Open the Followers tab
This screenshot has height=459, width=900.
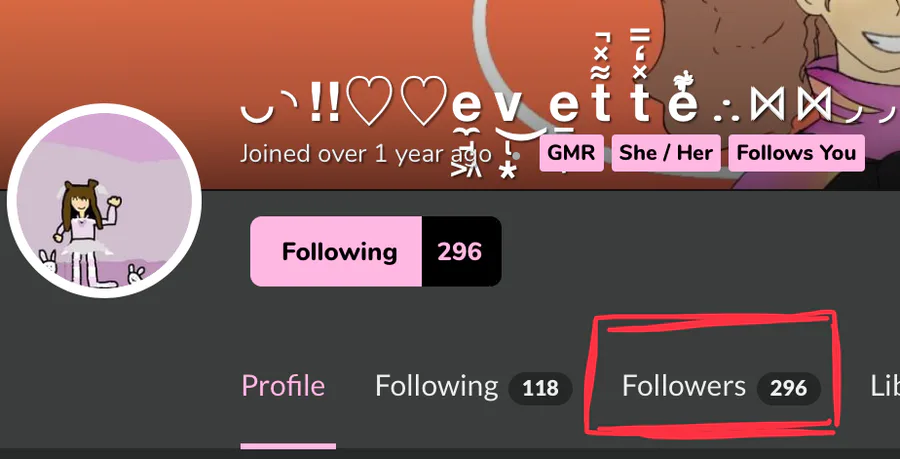[684, 386]
